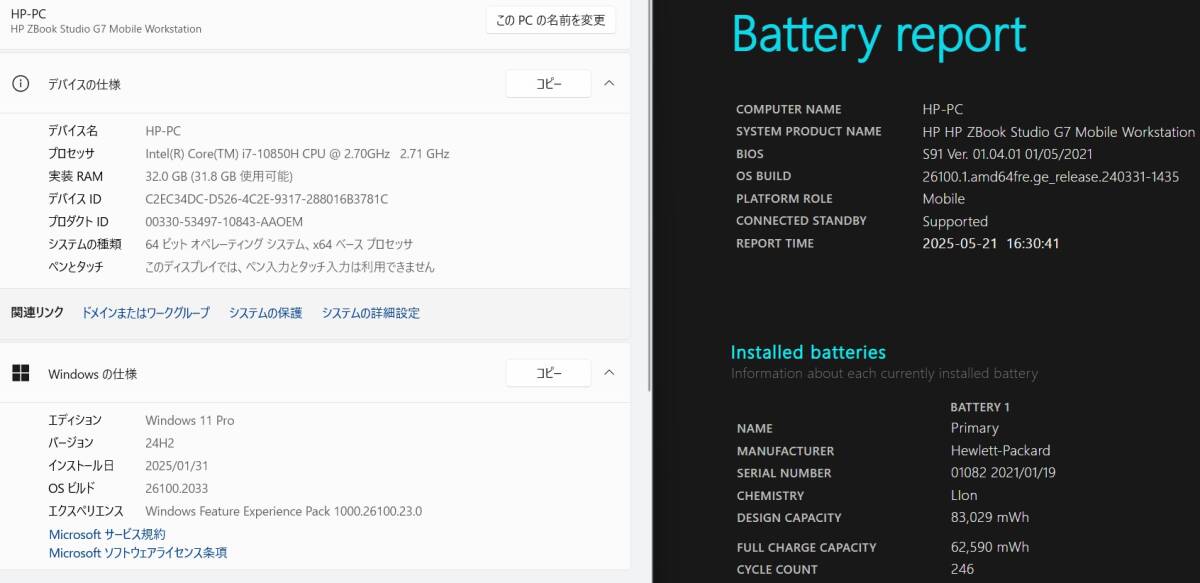Select the processor value Intel Core i7-10850H
This screenshot has height=583, width=1200.
(297, 154)
